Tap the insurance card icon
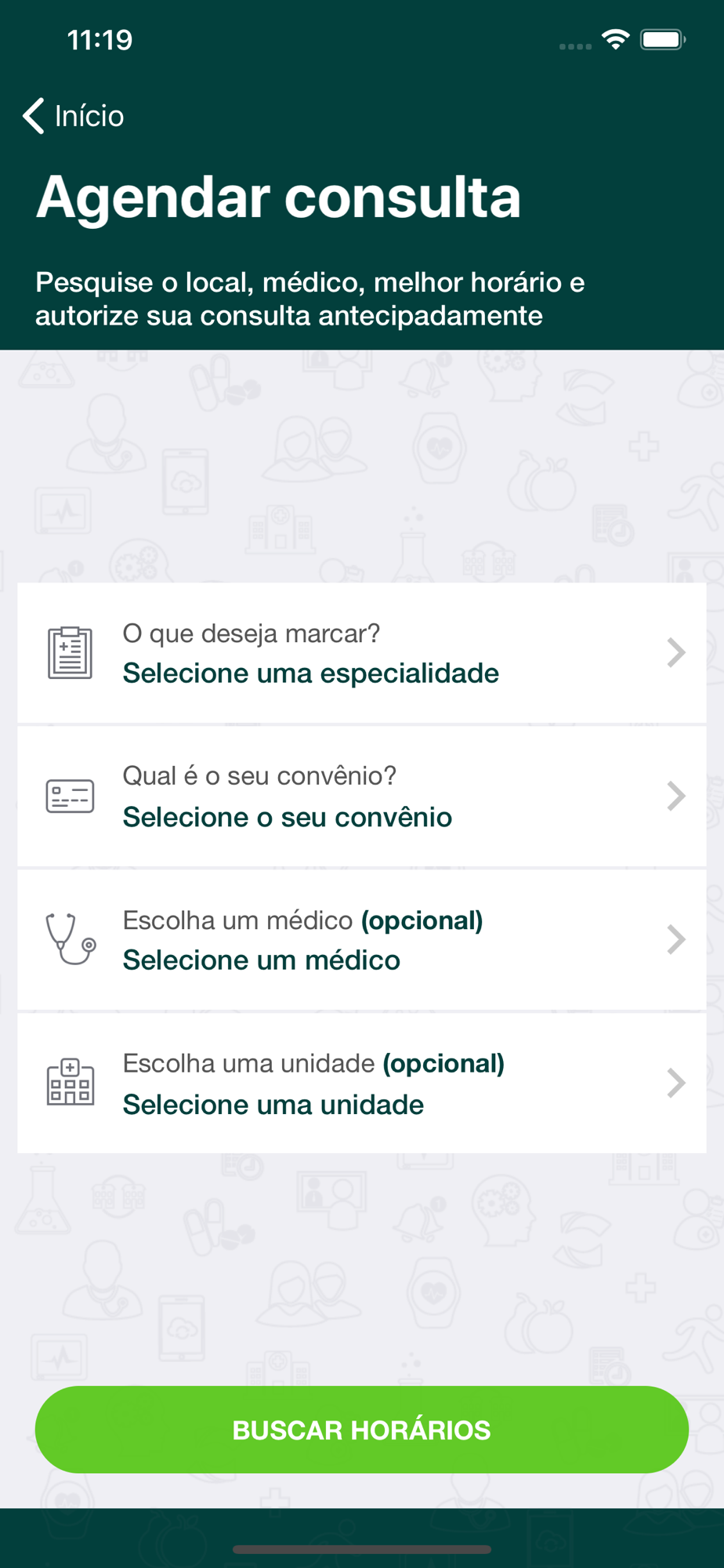724x1568 pixels. (x=70, y=797)
